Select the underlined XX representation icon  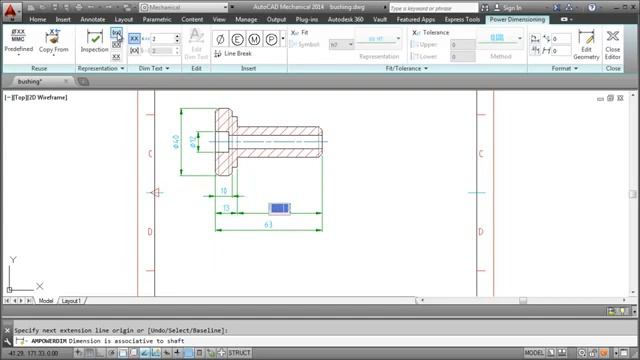(116, 56)
